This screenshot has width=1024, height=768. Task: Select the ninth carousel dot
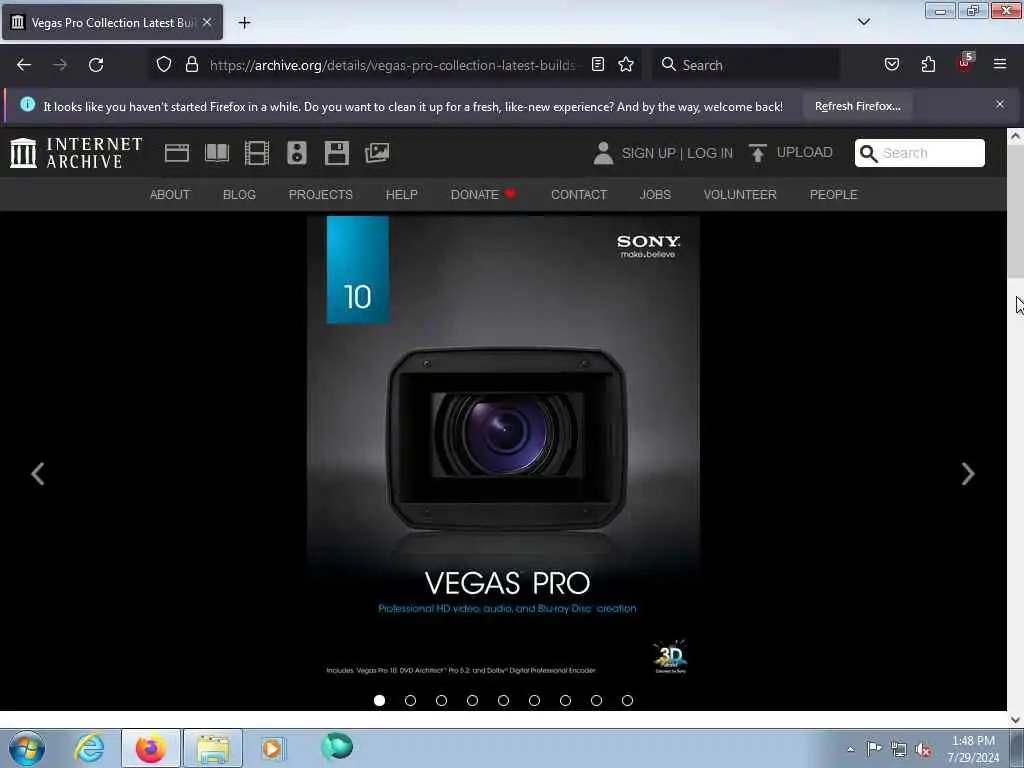(628, 700)
